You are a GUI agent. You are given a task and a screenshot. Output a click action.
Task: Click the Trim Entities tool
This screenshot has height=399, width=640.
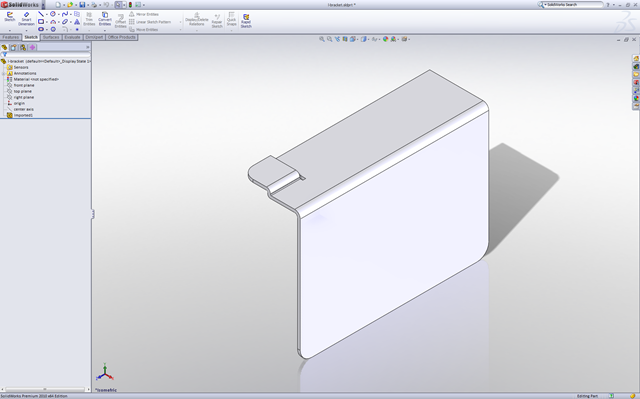point(89,19)
